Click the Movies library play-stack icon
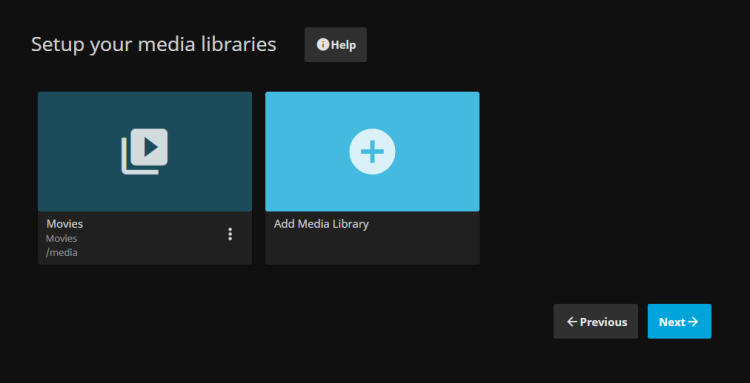Image resolution: width=750 pixels, height=383 pixels. [144, 151]
